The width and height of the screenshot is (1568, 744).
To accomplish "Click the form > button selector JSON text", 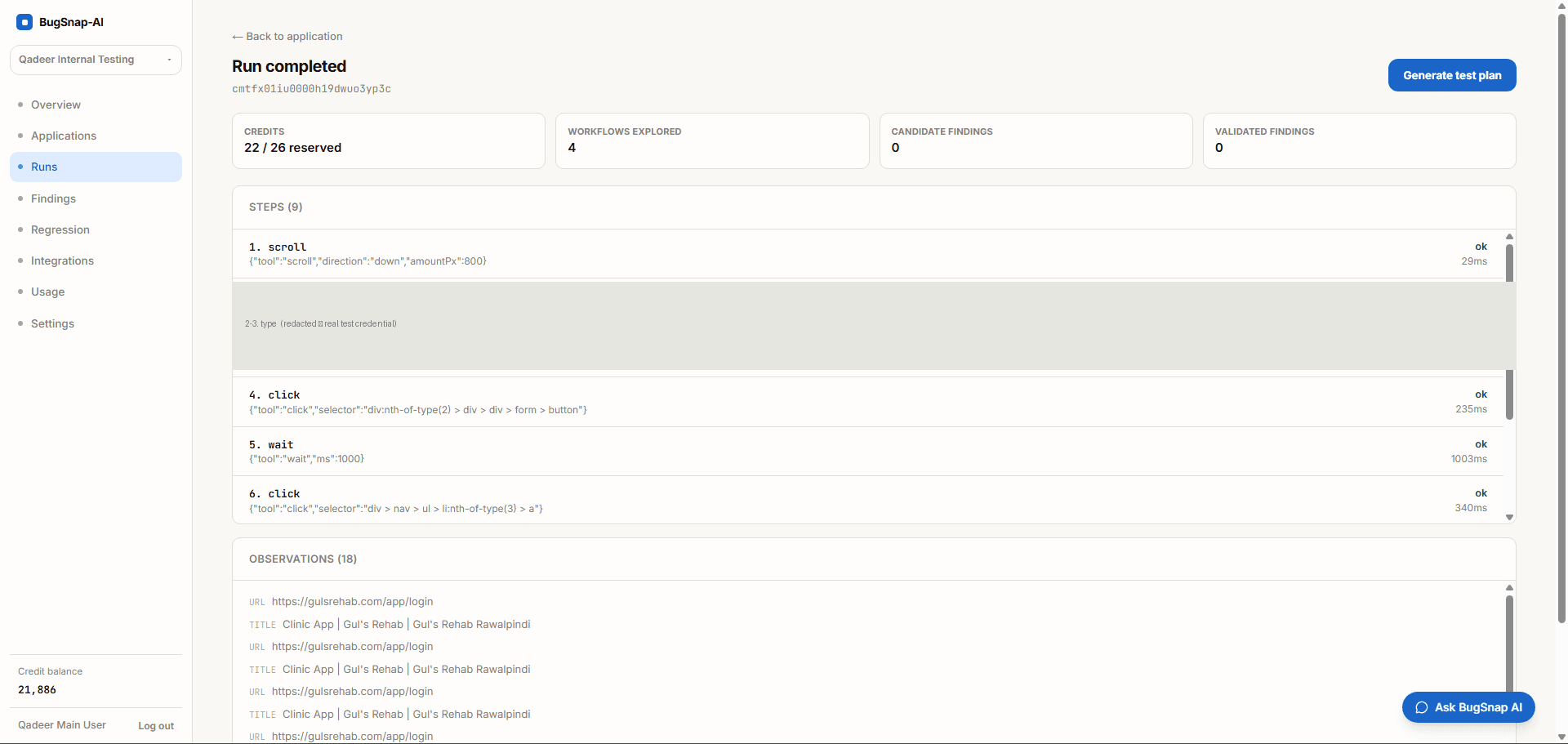I will coord(418,410).
